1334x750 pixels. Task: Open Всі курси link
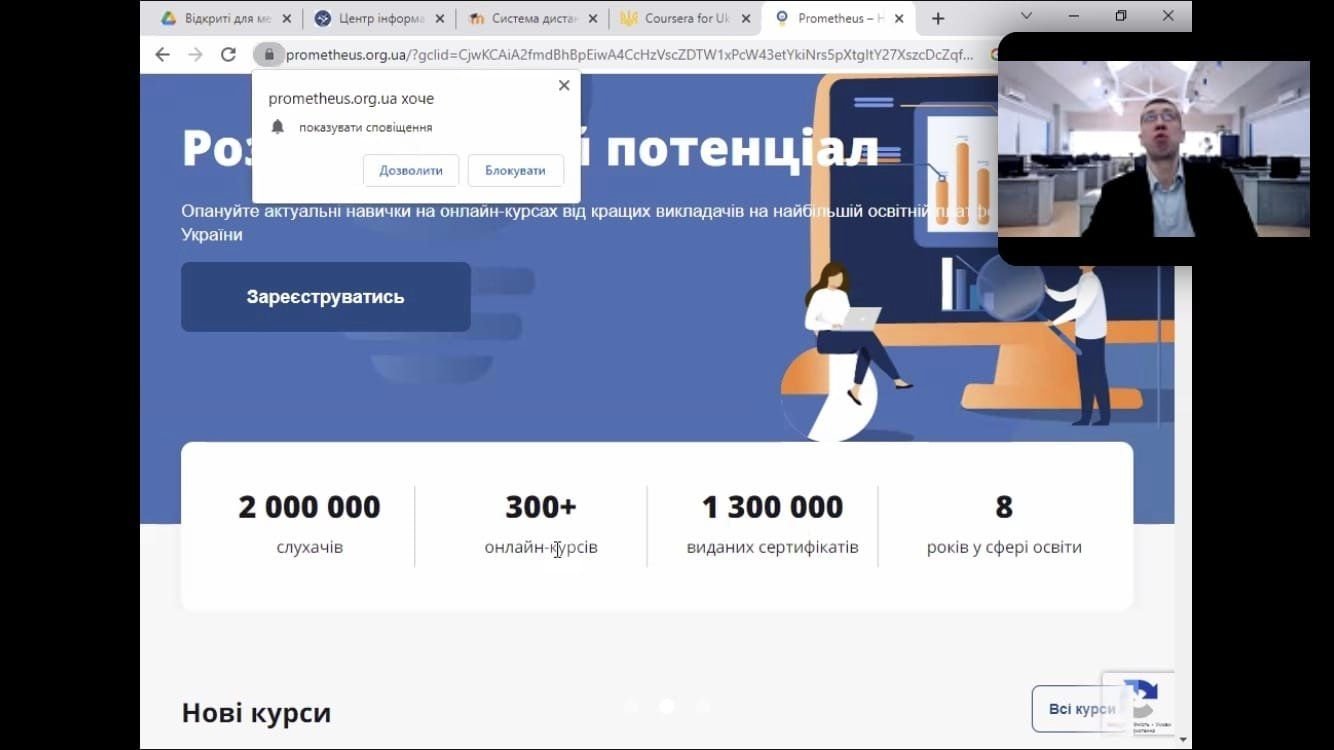coord(1082,709)
